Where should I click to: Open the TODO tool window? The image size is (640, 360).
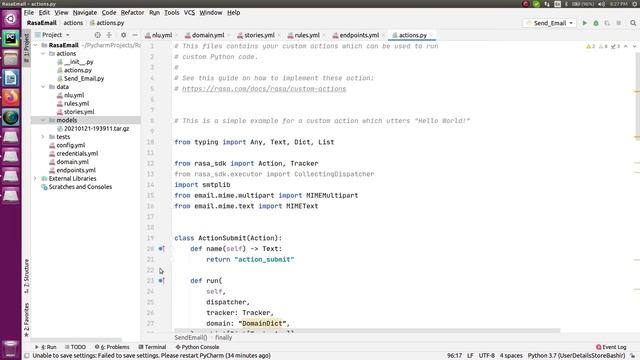coord(75,347)
